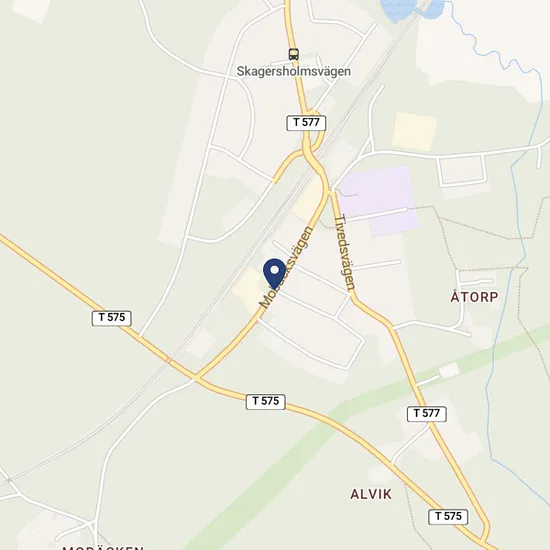Screen dimensions: 550x550
Task: Click the dark blue location pin marker
Action: (275, 274)
